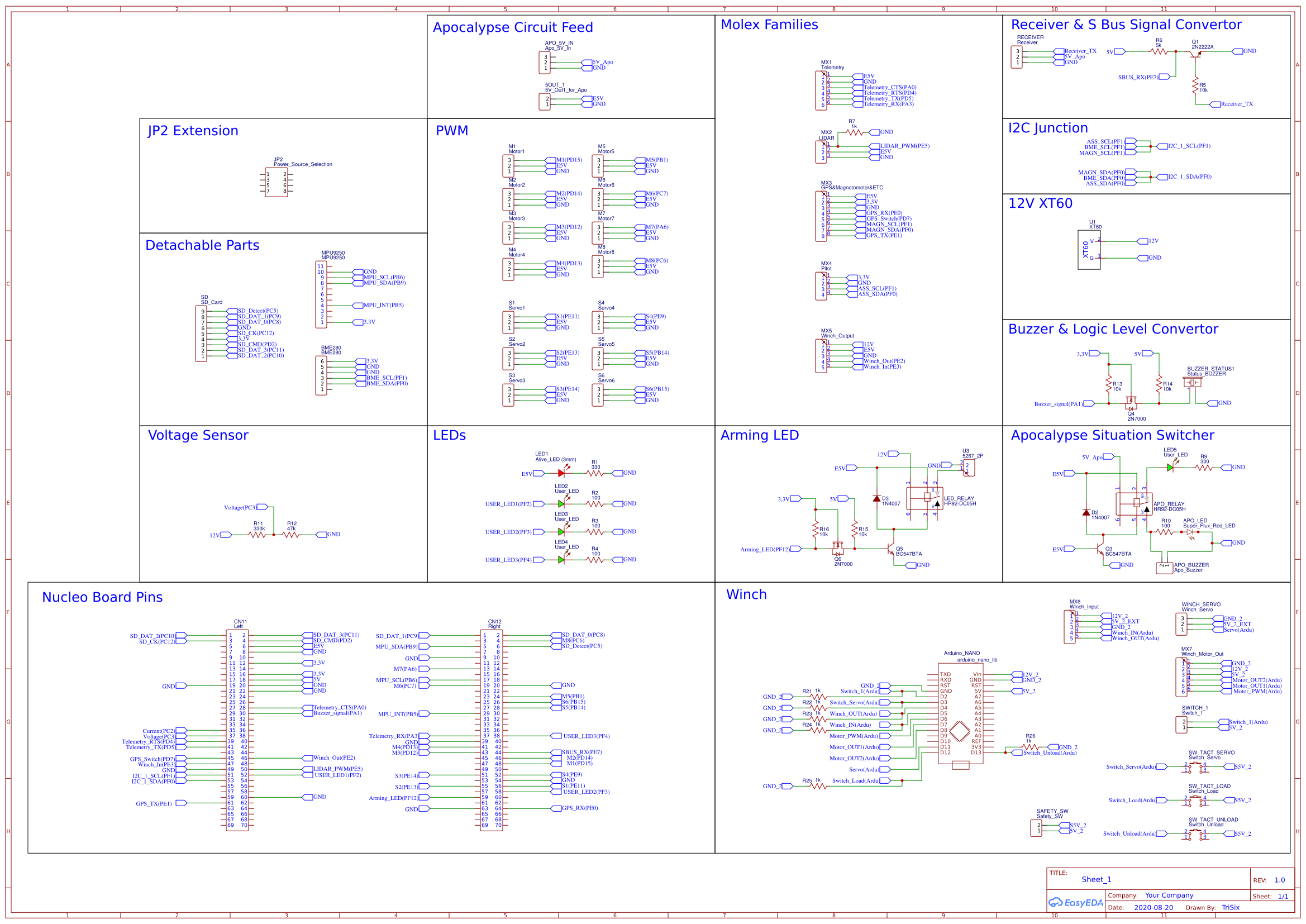Select resistor R11 330k in Voltage Sensor
The width and height of the screenshot is (1306, 924).
[x=258, y=534]
